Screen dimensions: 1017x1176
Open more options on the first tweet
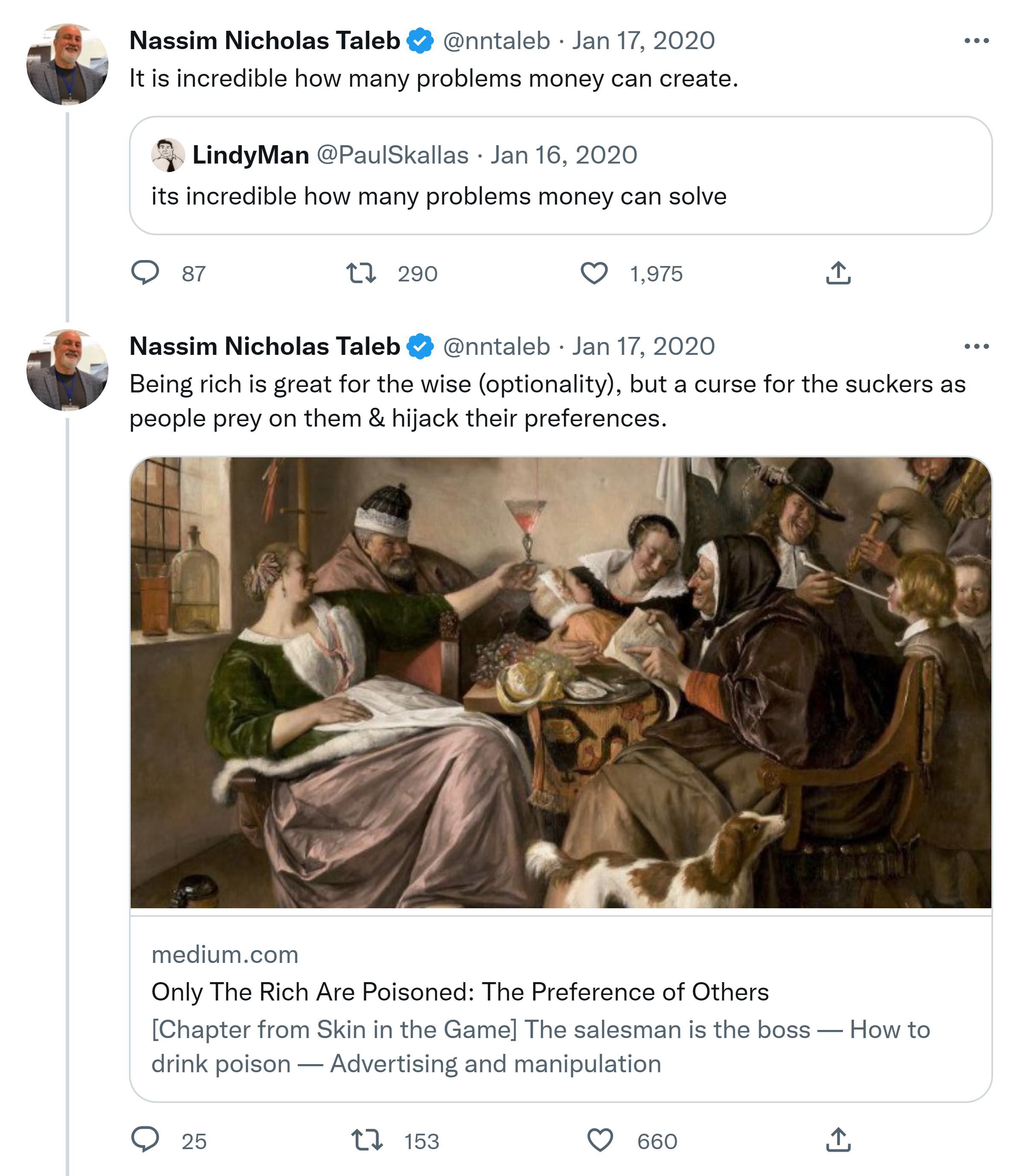tap(976, 41)
